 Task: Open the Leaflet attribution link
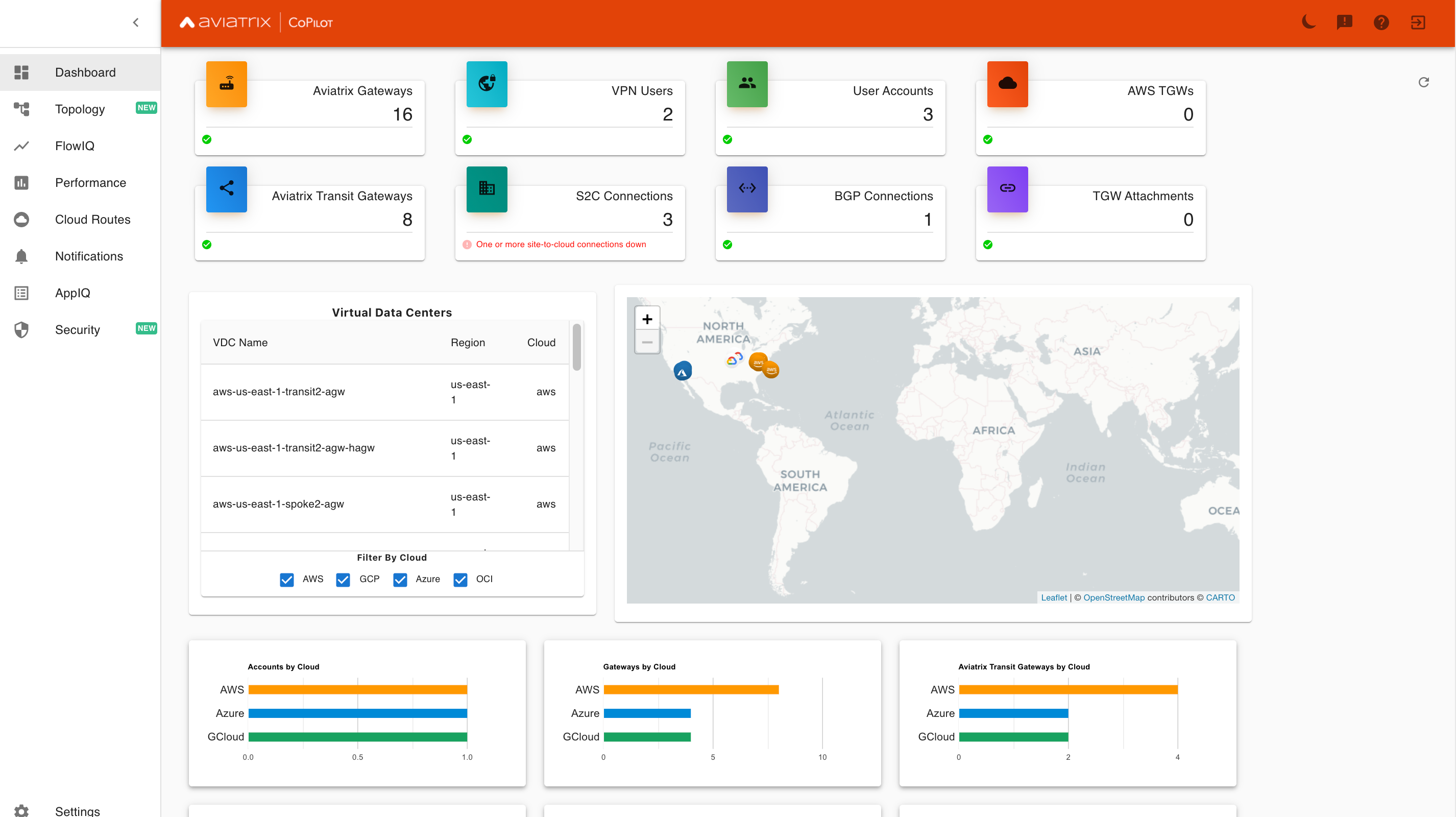(1054, 597)
